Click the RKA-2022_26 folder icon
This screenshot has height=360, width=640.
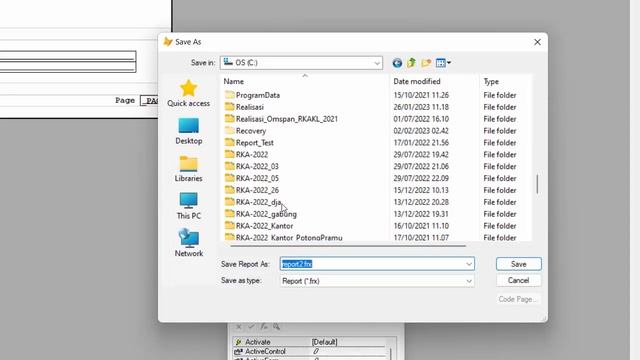coord(229,189)
